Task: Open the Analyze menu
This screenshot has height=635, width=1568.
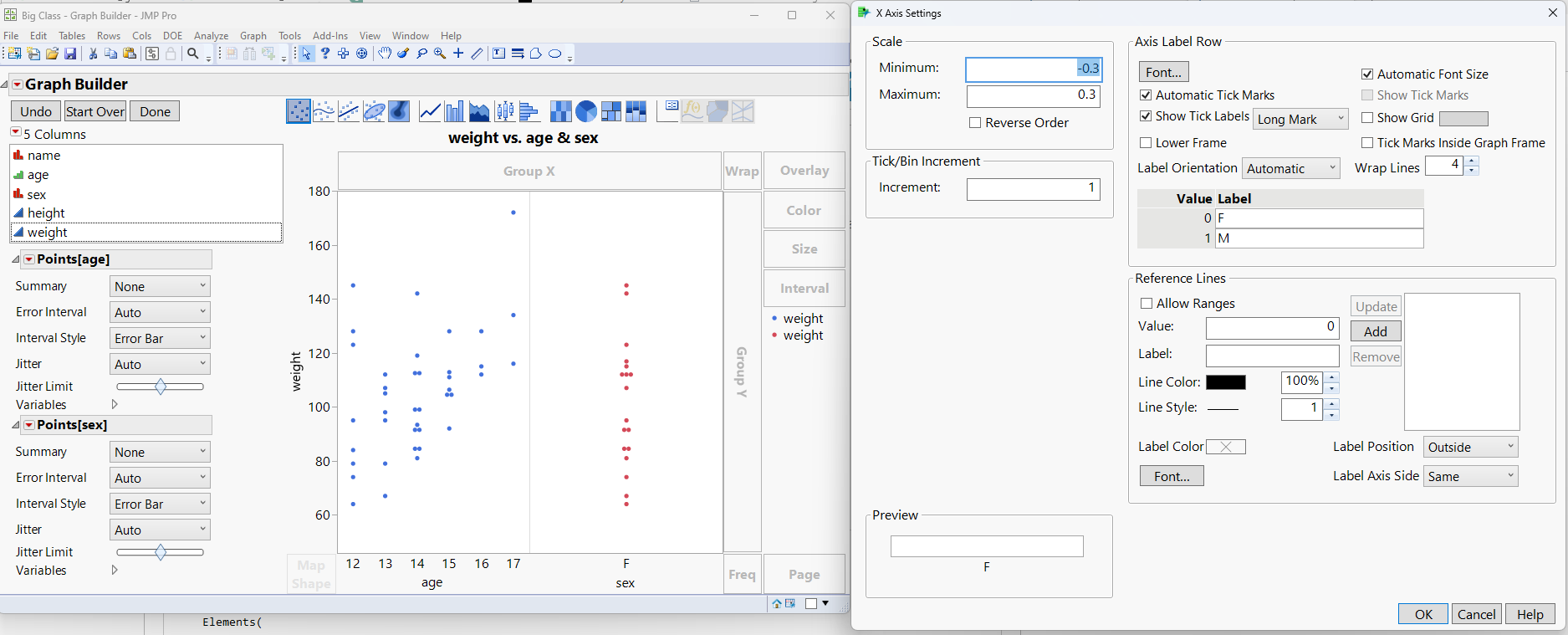Action: 211,36
